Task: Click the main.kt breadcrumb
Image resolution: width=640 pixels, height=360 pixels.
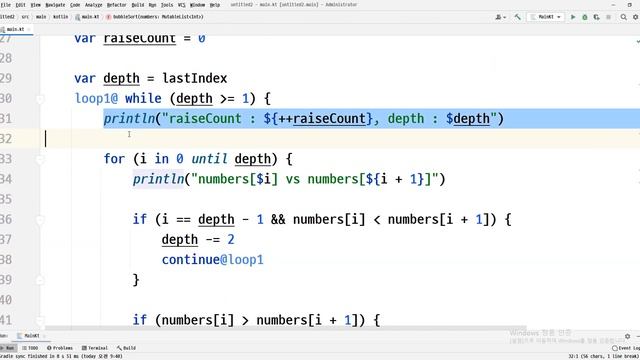Action: [87, 17]
